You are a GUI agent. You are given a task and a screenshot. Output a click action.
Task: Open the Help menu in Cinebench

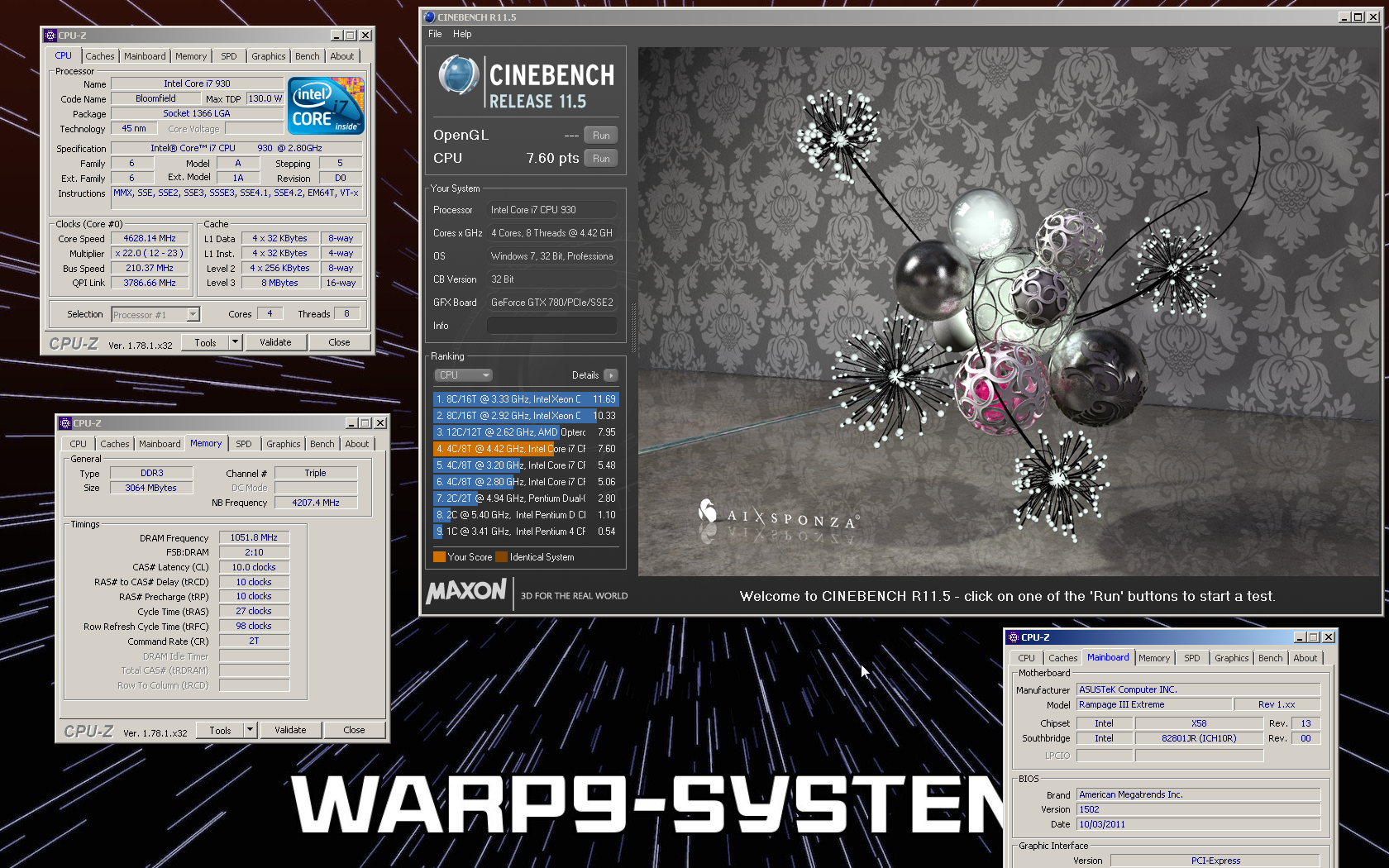click(462, 34)
